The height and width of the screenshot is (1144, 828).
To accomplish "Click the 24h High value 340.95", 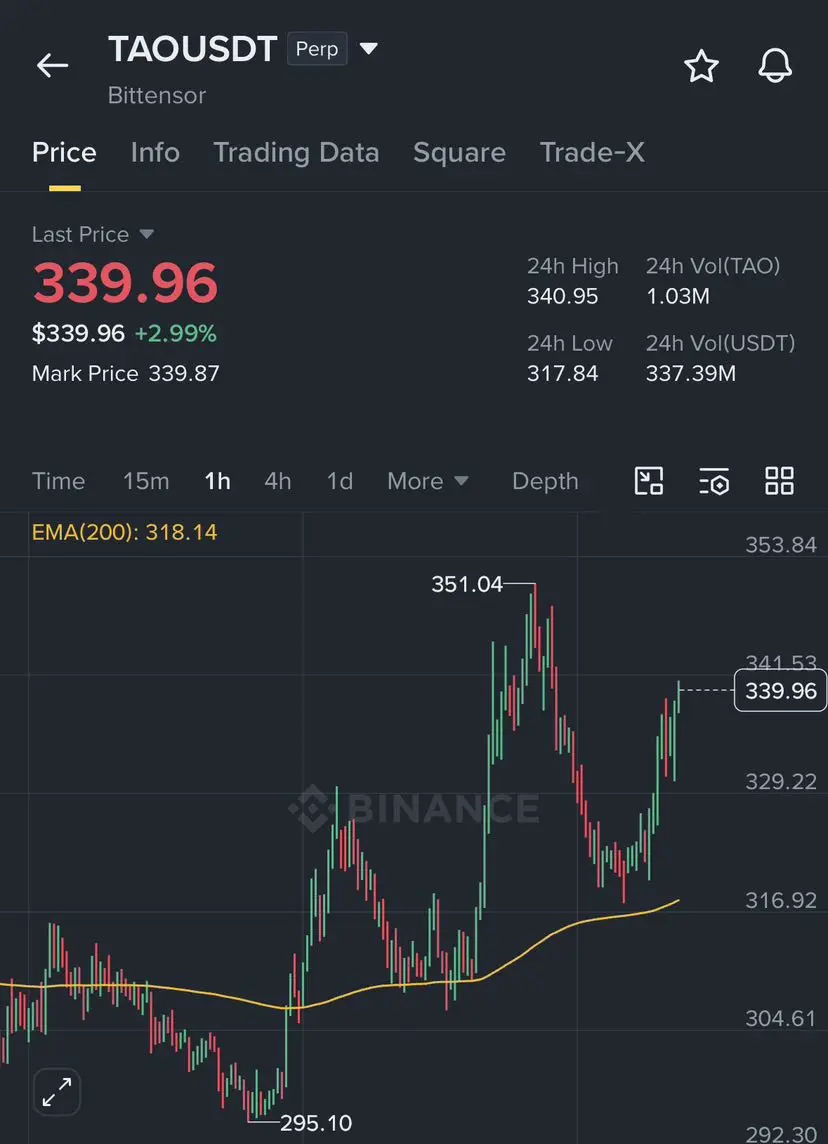I will pyautogui.click(x=562, y=296).
